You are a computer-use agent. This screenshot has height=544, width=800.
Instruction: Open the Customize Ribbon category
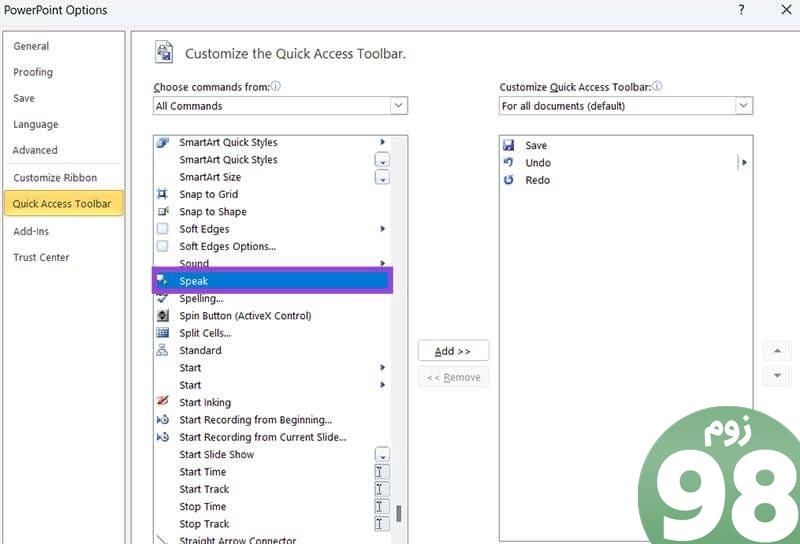(55, 178)
